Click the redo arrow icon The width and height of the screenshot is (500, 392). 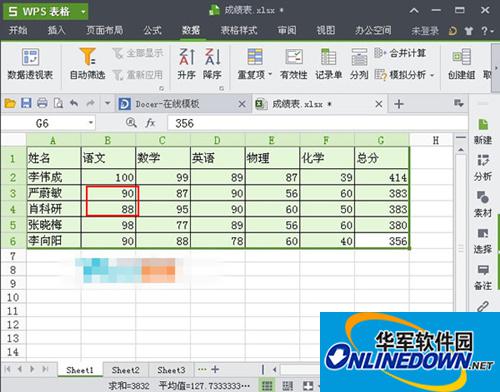(90, 103)
